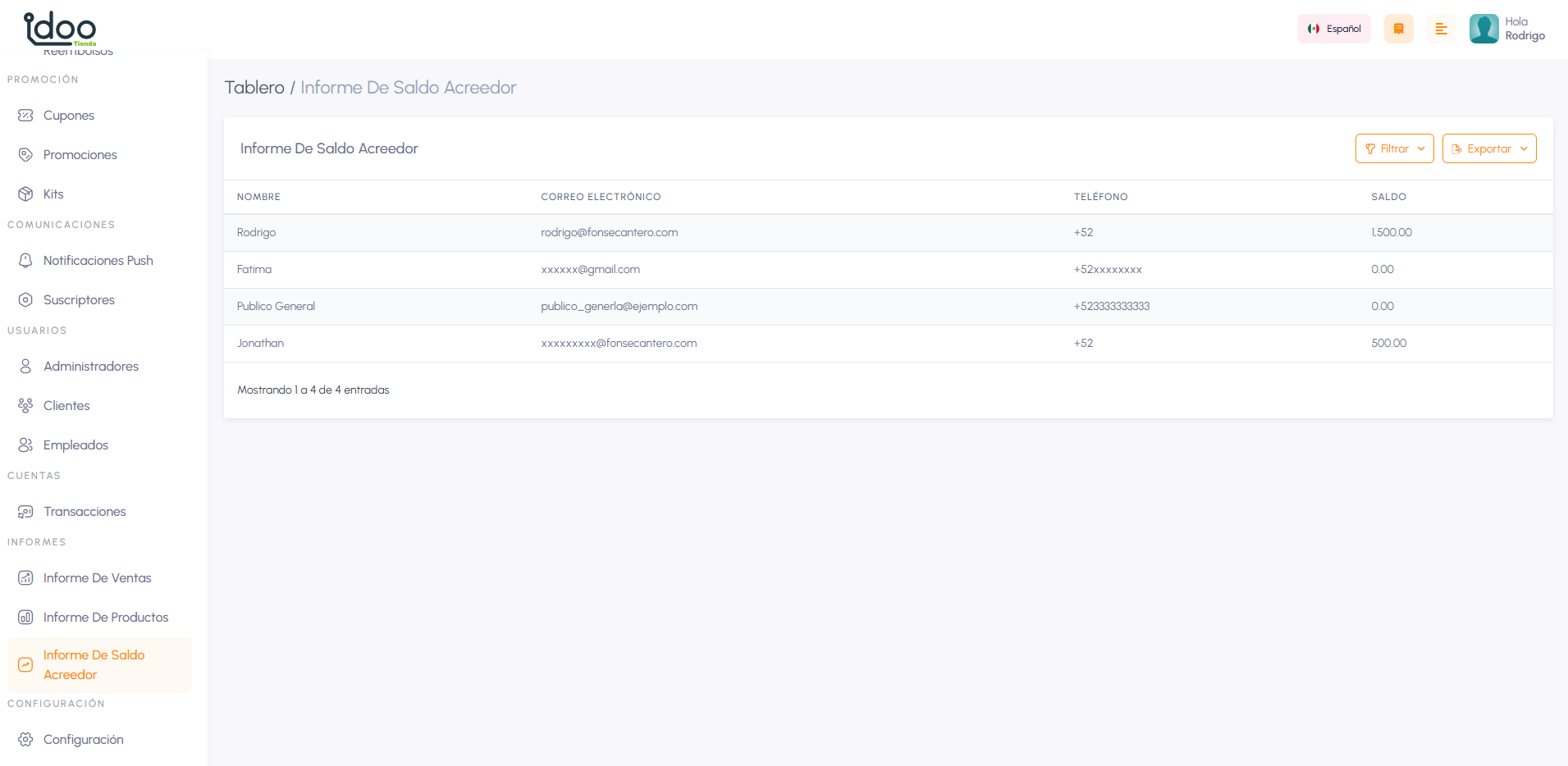This screenshot has width=1568, height=766.
Task: Open the Empleados users icon entry
Action: pyautogui.click(x=25, y=445)
